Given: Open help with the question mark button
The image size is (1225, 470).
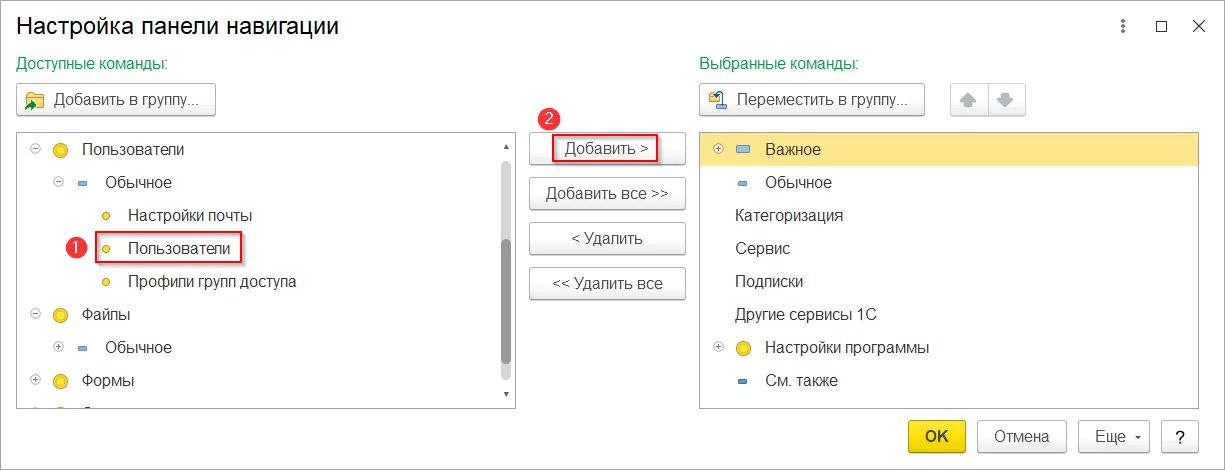Looking at the screenshot, I should pyautogui.click(x=1180, y=436).
